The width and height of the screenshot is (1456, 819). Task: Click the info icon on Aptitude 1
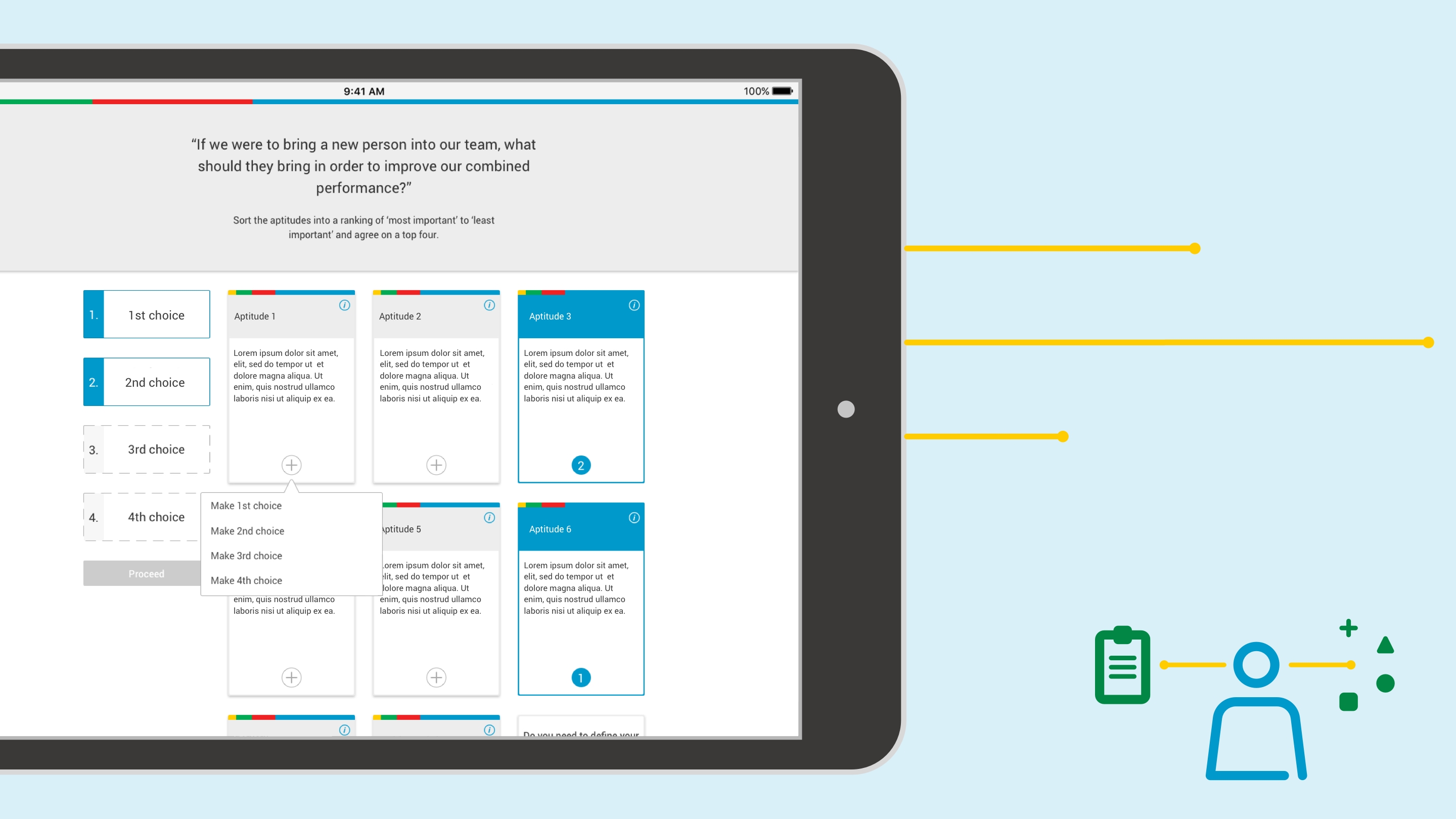pos(344,305)
